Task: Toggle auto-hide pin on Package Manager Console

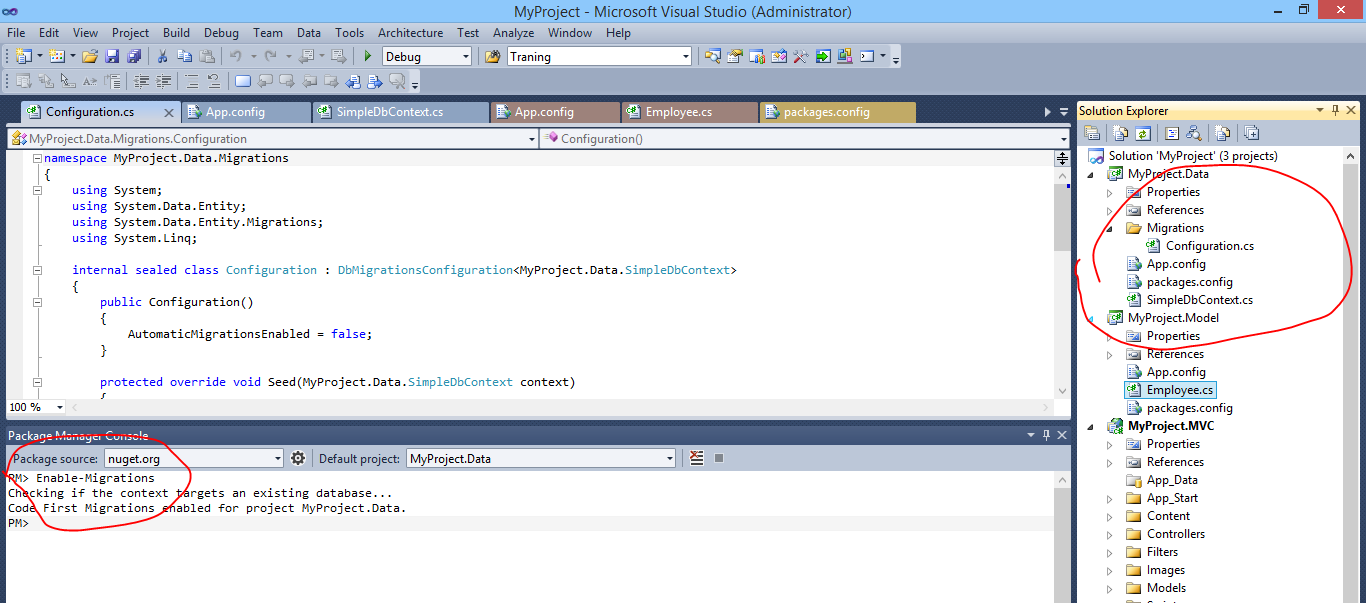Action: tap(1046, 435)
